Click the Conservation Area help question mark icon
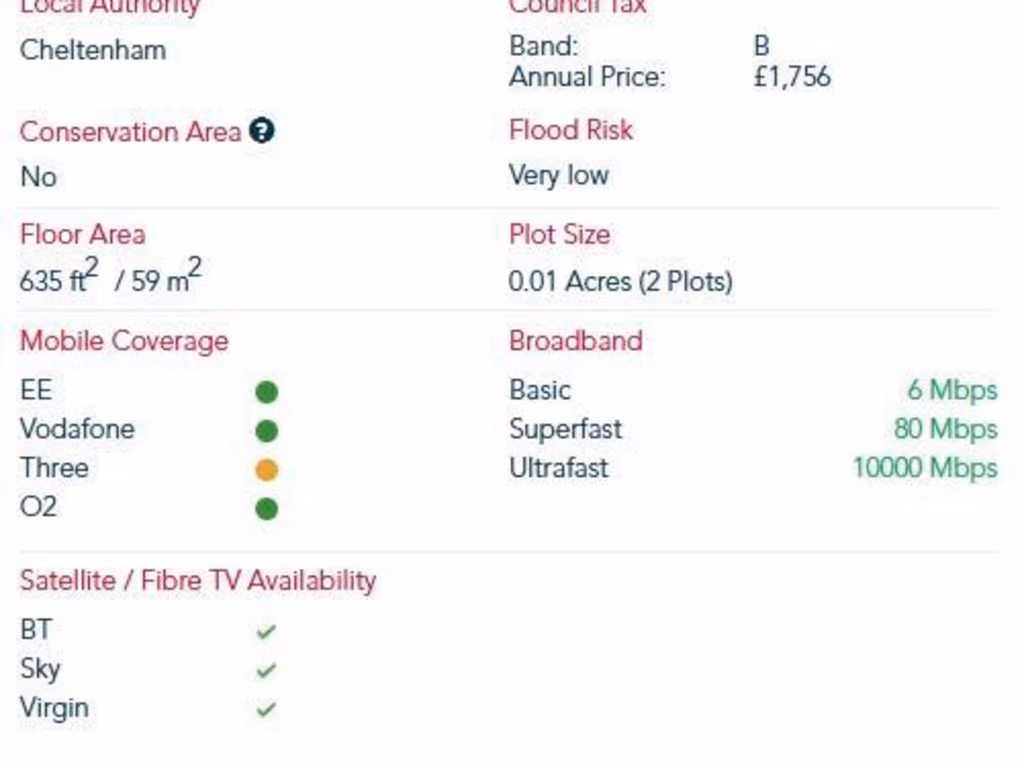This screenshot has height=768, width=1024. (x=262, y=131)
